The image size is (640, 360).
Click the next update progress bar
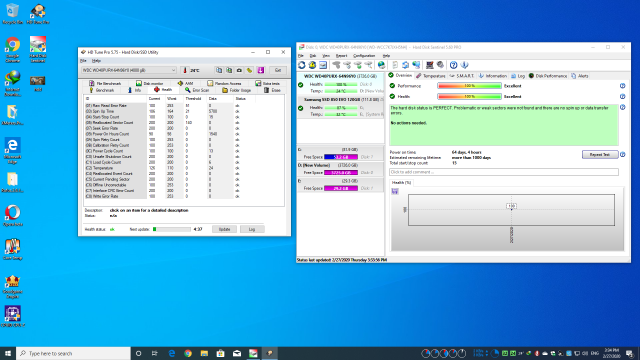point(171,229)
